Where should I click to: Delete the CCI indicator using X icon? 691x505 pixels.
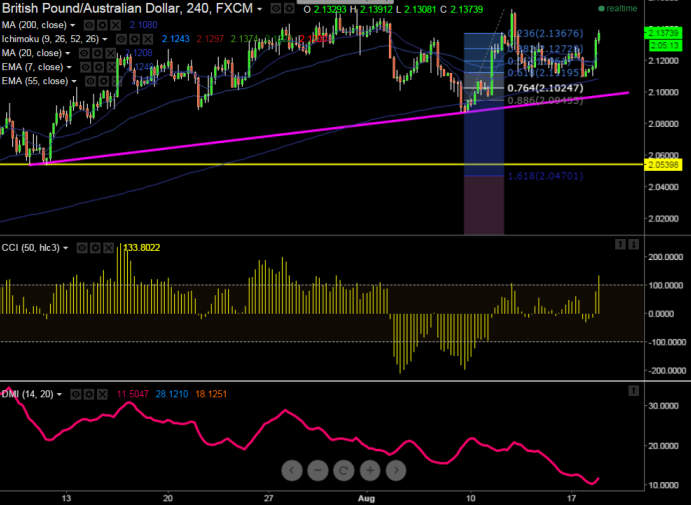point(108,248)
